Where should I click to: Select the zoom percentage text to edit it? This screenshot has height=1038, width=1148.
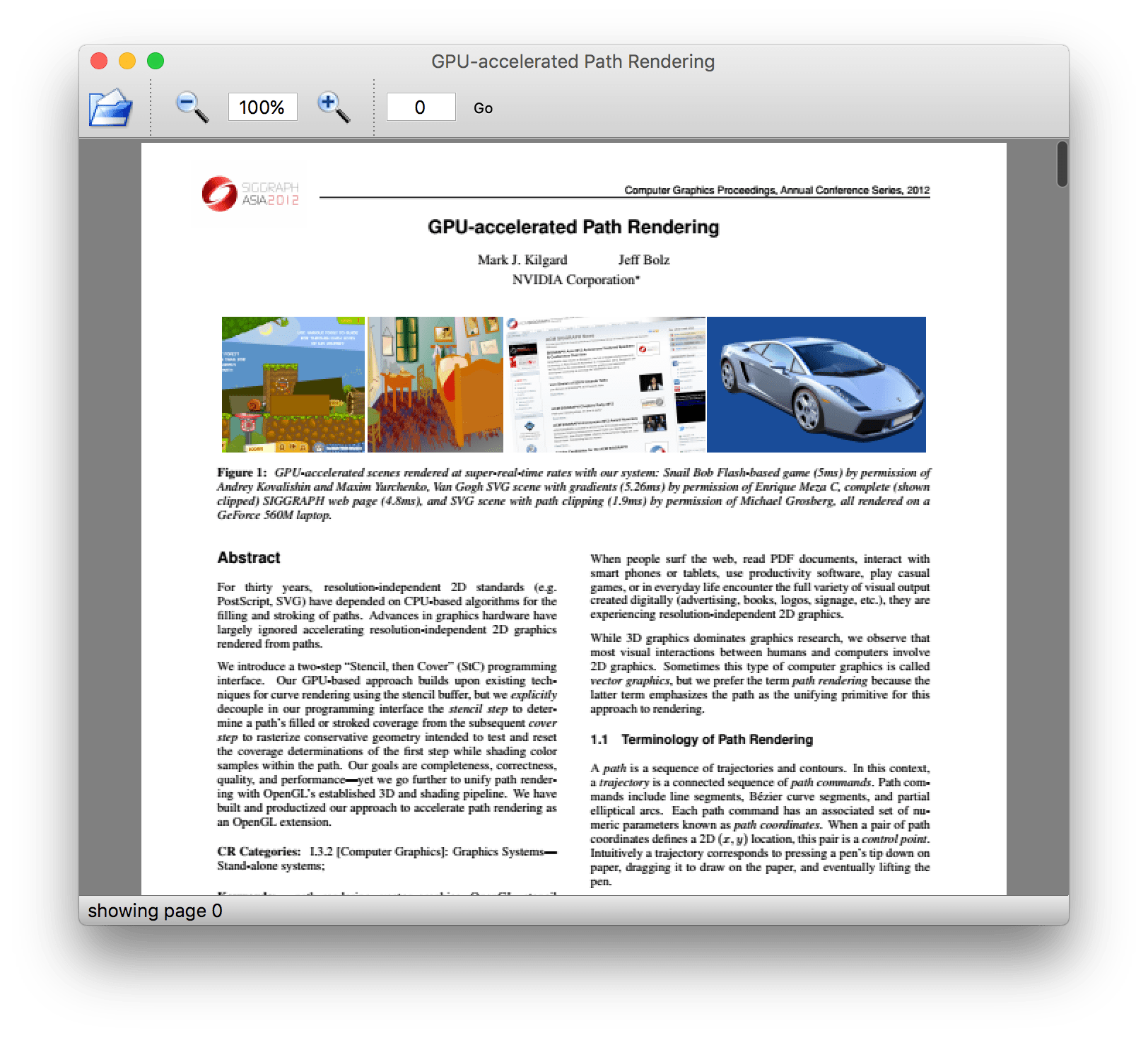pyautogui.click(x=262, y=107)
